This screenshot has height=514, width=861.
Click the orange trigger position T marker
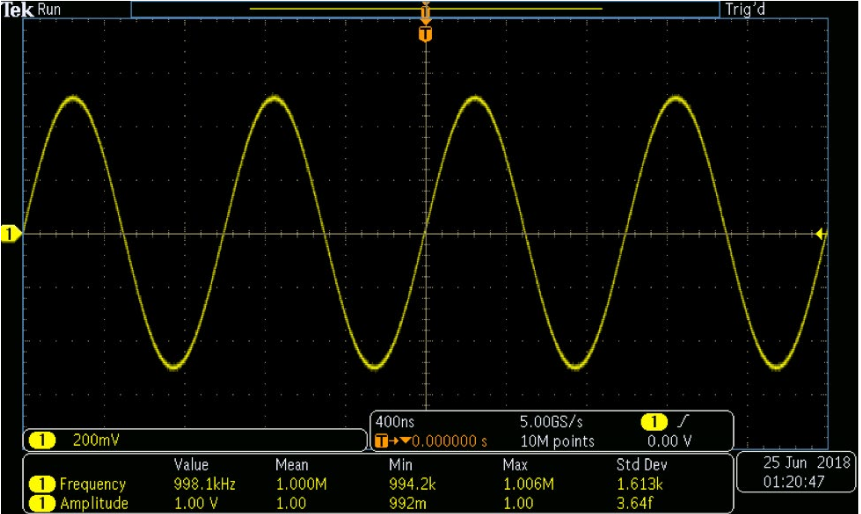(425, 35)
